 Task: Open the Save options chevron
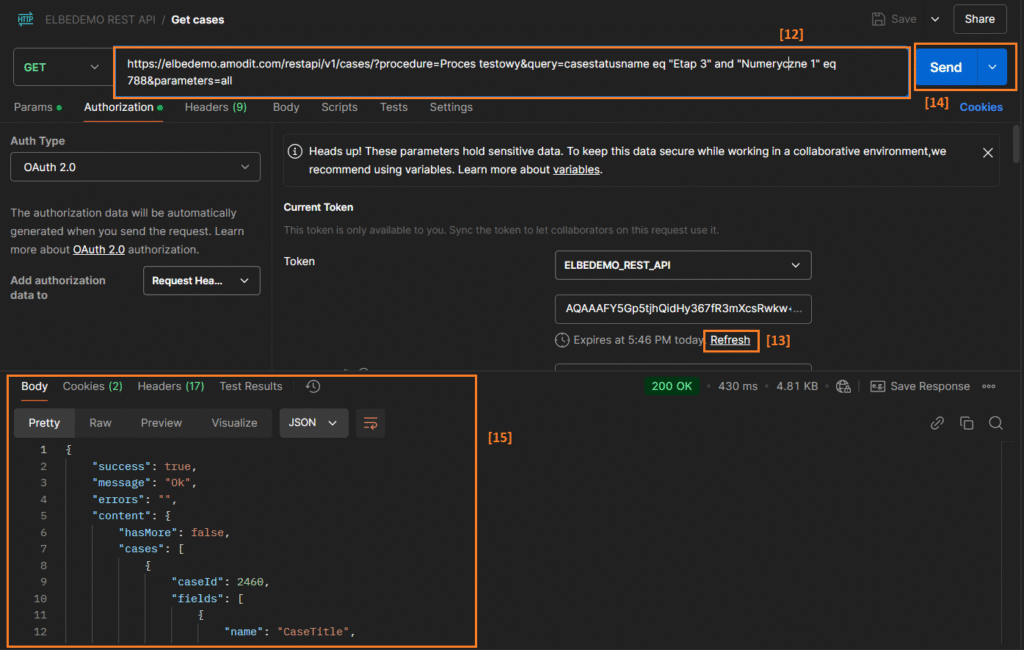point(935,19)
